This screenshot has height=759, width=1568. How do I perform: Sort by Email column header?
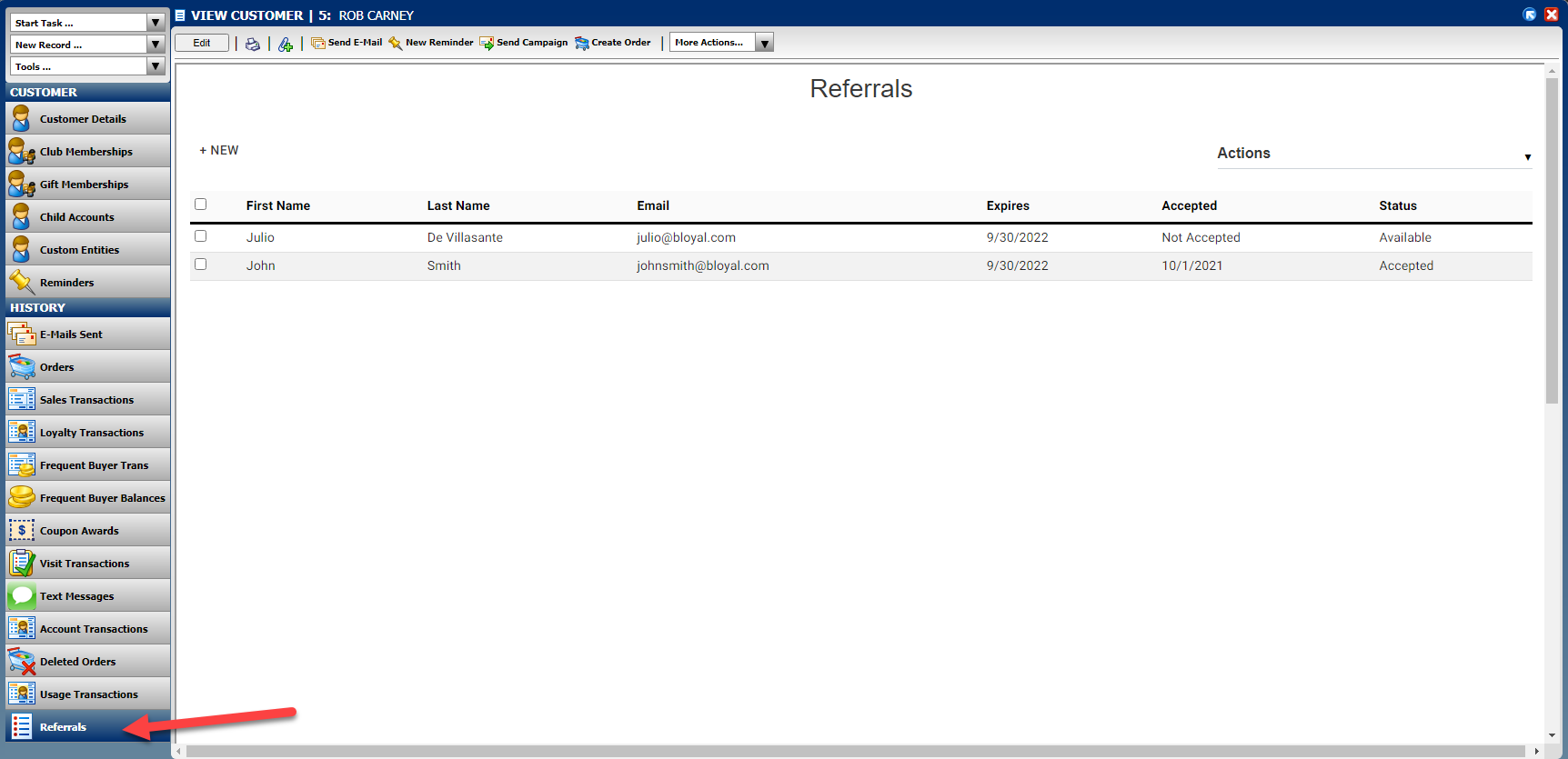[653, 205]
